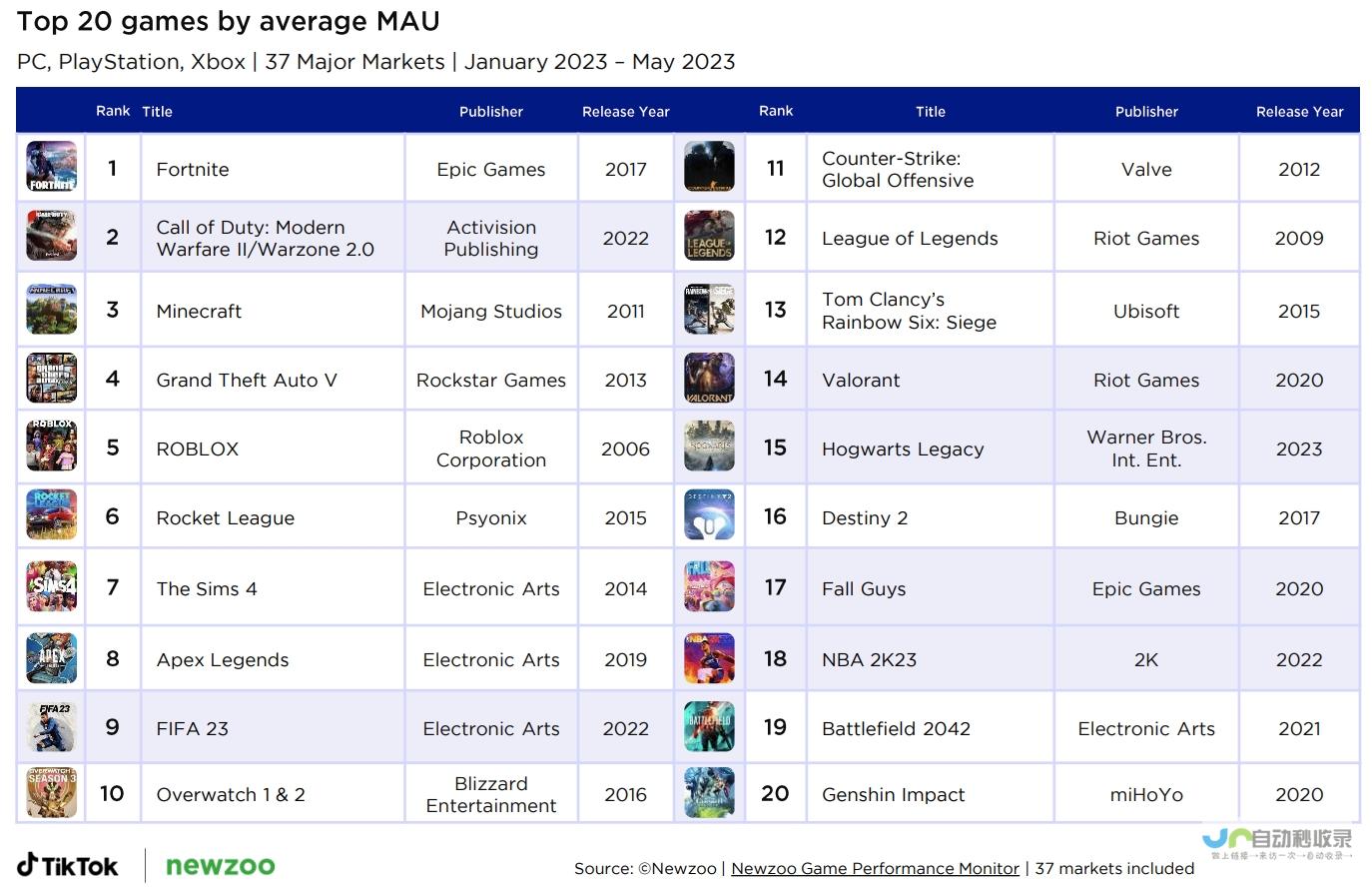1372x887 pixels.
Task: Click the Ubisoft publisher cell
Action: coord(1146,311)
